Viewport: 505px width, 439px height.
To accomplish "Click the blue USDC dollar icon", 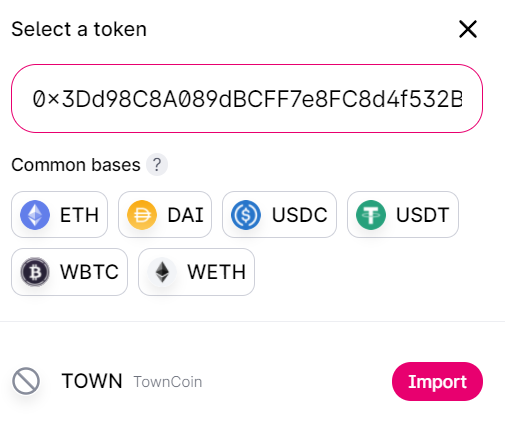I will 246,215.
